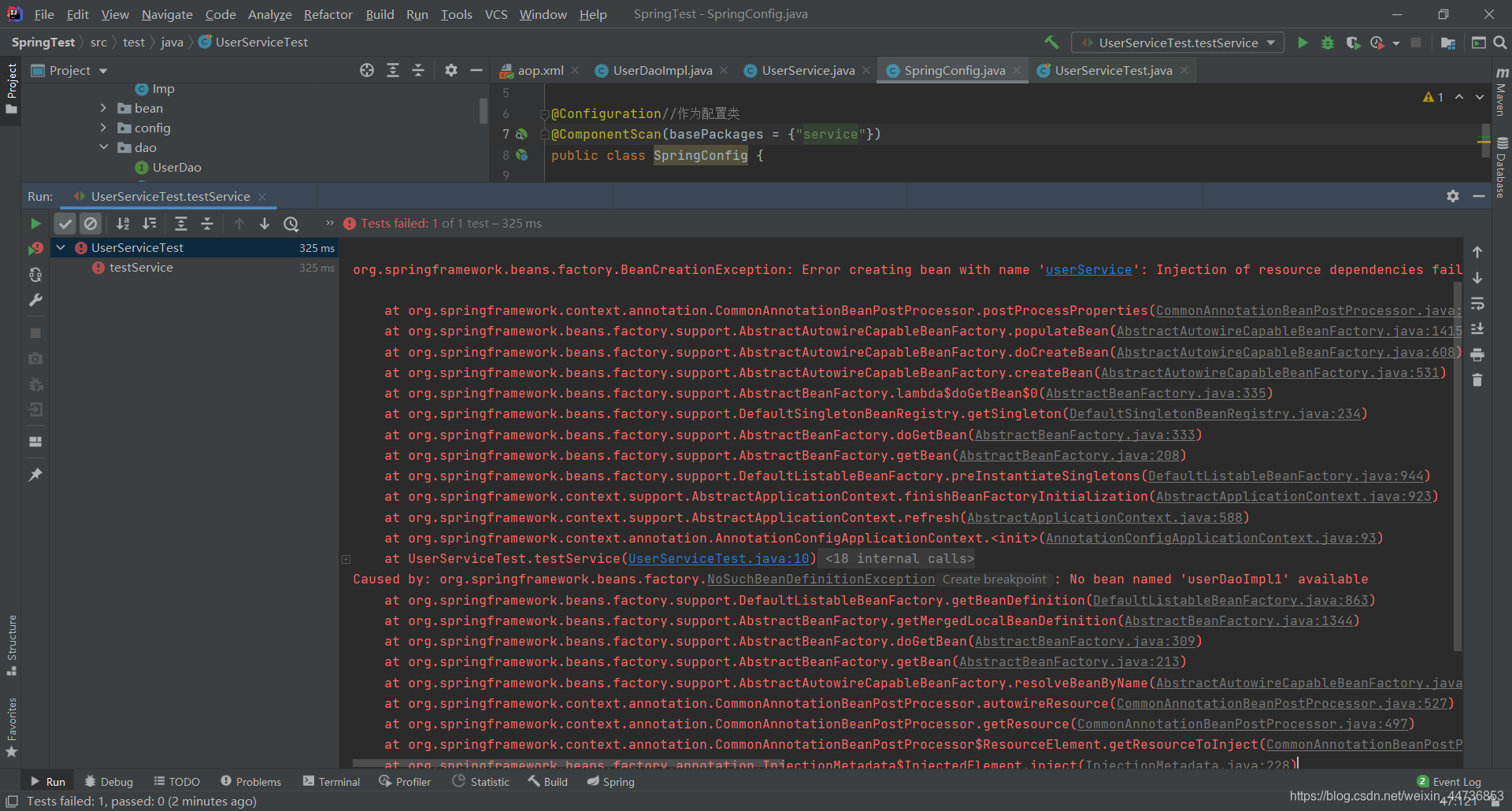Screen dimensions: 1512x811
Task: Select testService in test tree
Action: (141, 268)
